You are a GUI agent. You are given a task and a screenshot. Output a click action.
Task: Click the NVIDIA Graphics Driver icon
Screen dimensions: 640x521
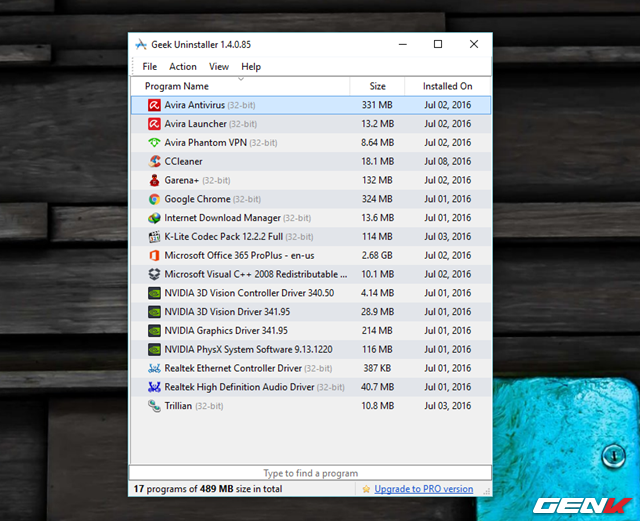click(154, 330)
